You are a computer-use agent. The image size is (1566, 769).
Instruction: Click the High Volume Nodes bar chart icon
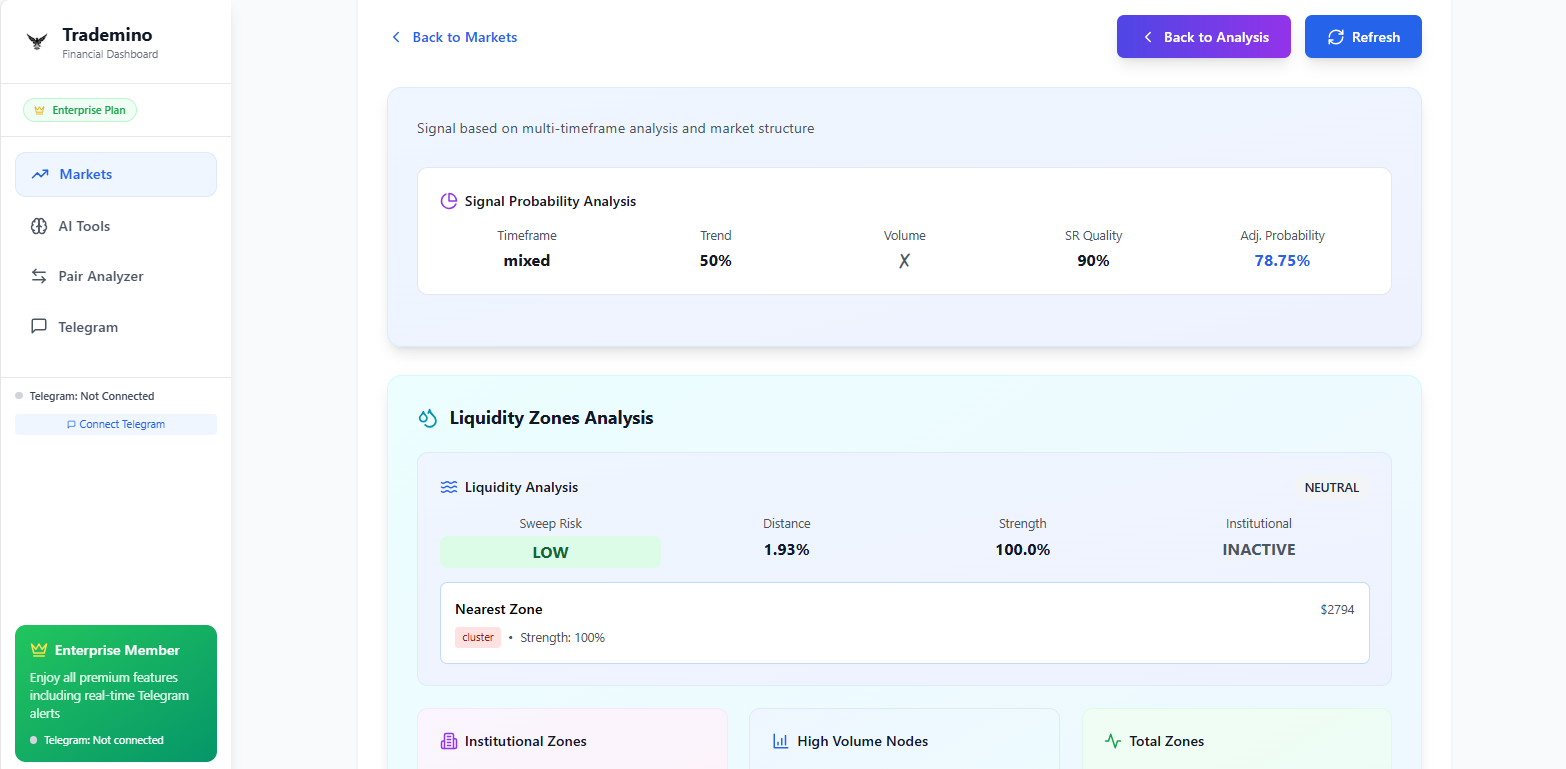[779, 741]
